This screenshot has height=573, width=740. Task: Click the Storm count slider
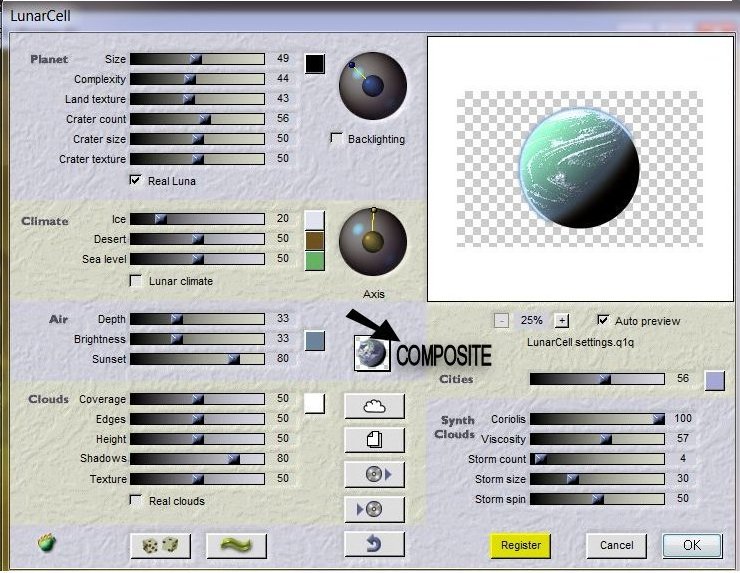point(597,459)
